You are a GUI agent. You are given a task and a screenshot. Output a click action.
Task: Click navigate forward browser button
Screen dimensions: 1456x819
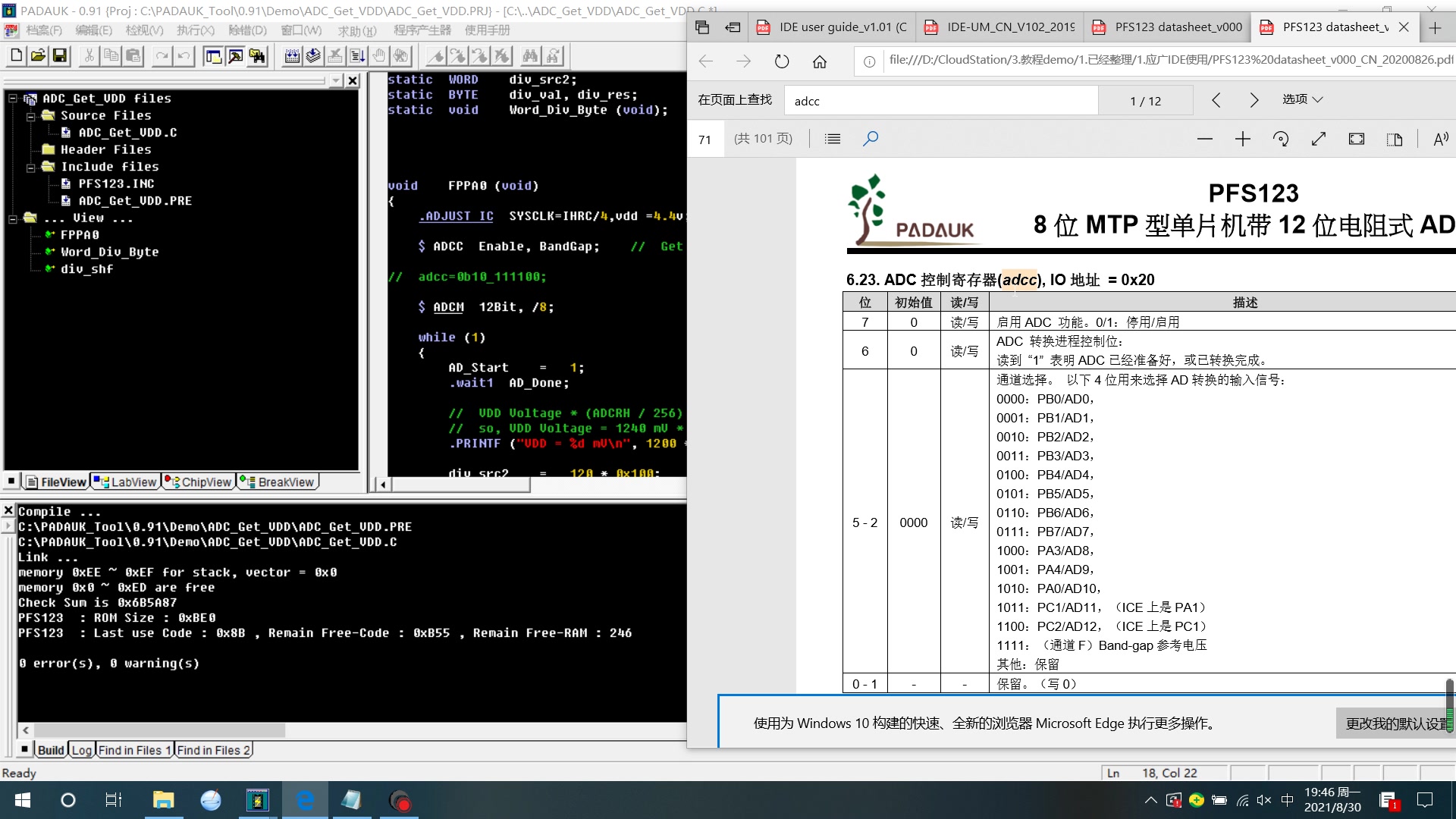743,62
